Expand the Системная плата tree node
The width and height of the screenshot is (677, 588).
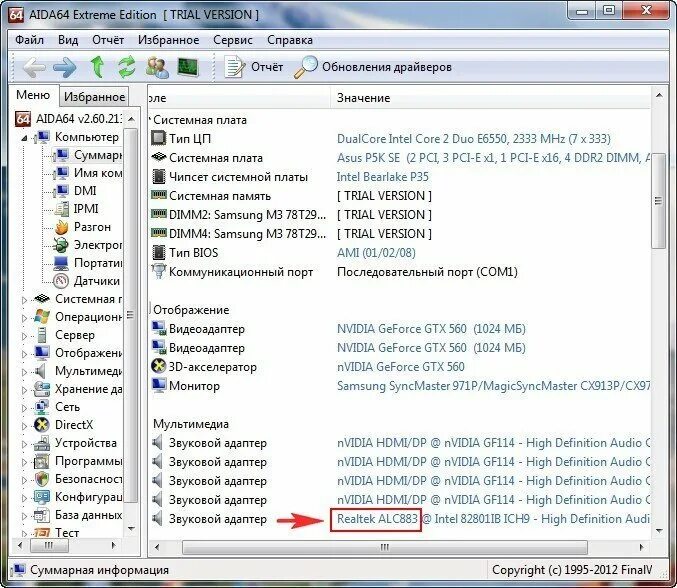(x=24, y=300)
